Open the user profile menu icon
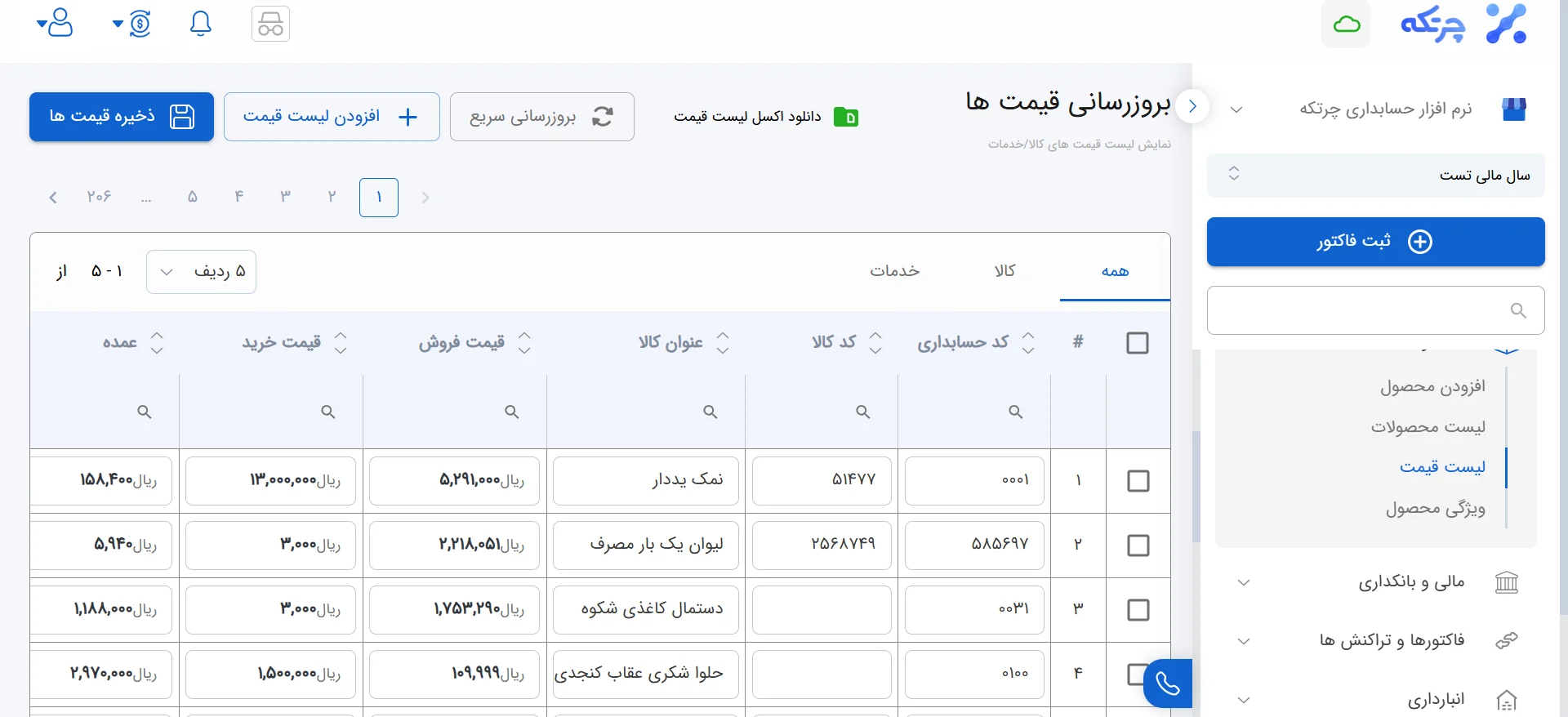 pyautogui.click(x=56, y=23)
